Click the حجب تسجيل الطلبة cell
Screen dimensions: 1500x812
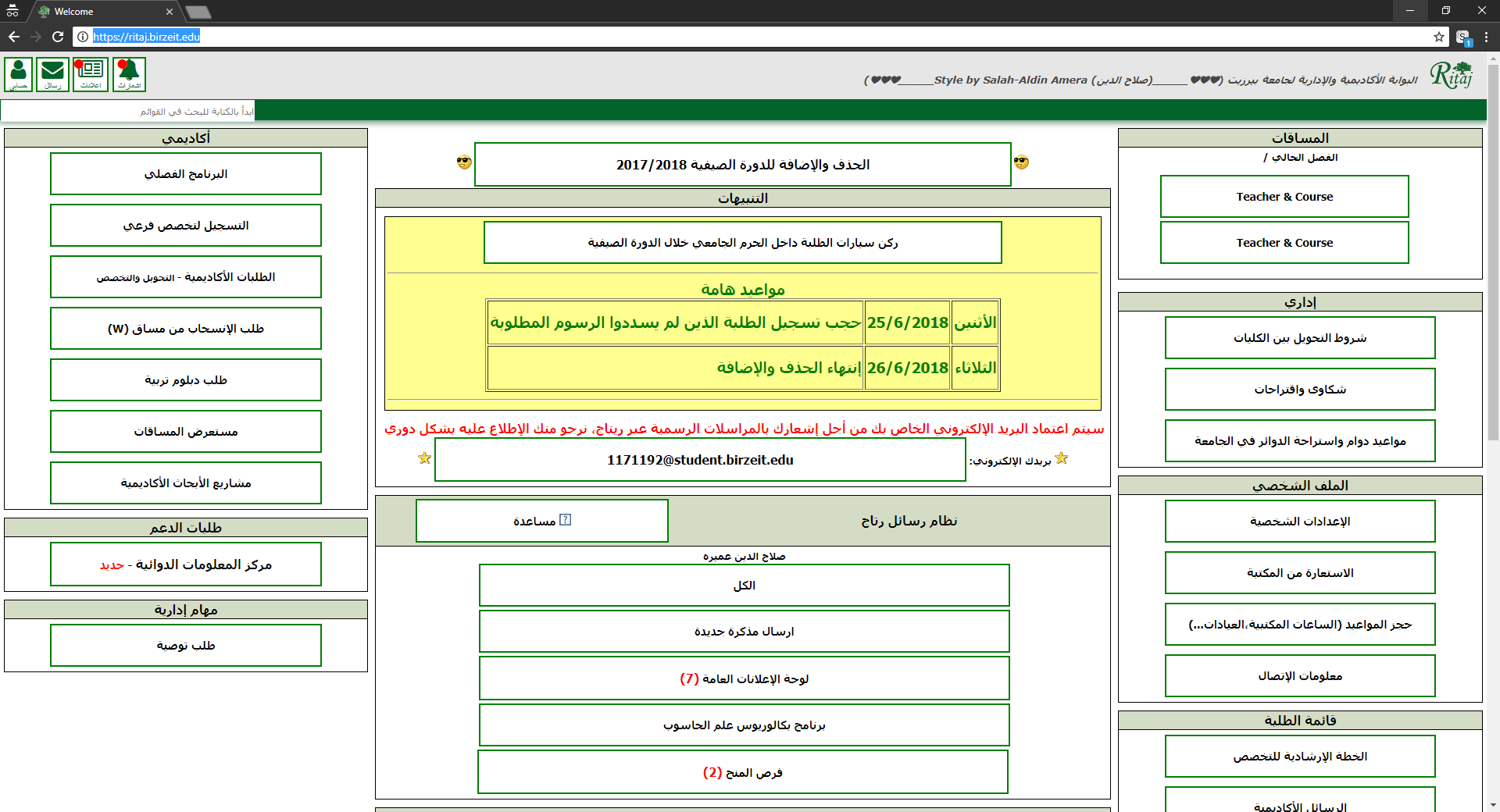point(676,322)
